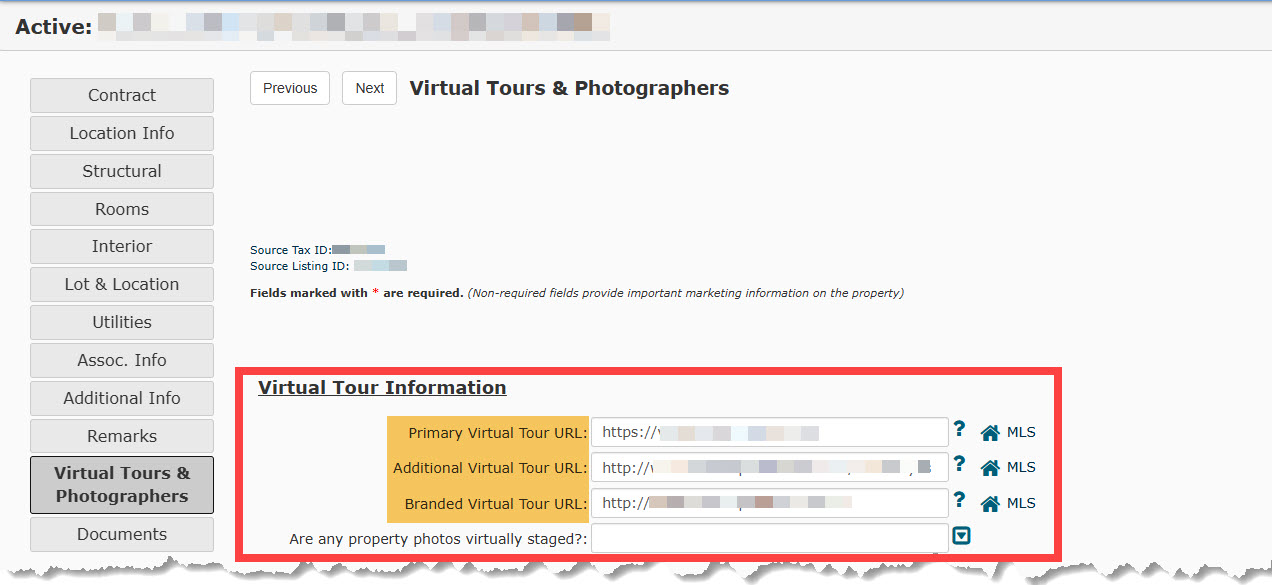This screenshot has width=1272, height=585.
Task: Click help icon for Additional Virtual Tour URL
Action: tap(959, 464)
